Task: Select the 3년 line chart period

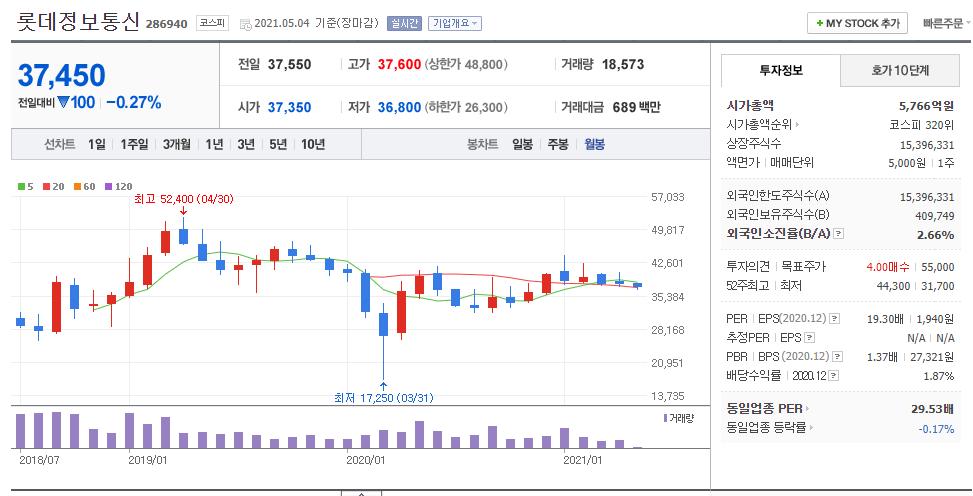Action: point(246,144)
